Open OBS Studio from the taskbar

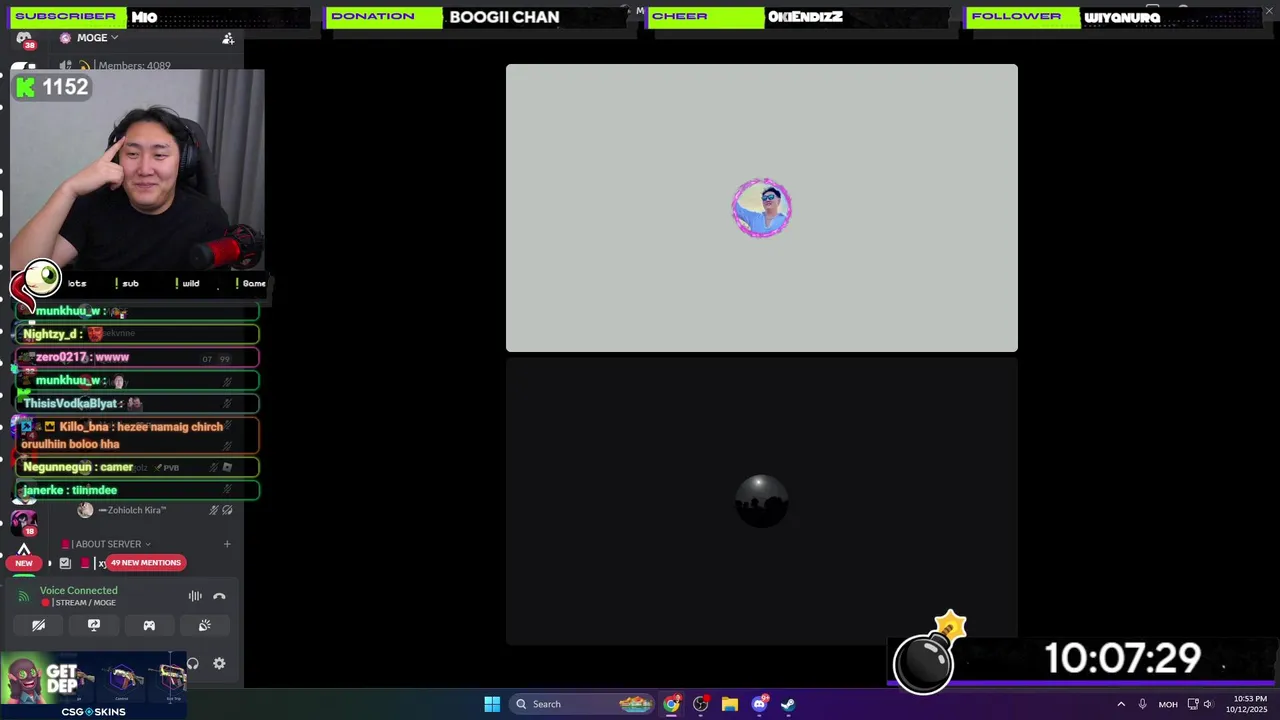(700, 704)
